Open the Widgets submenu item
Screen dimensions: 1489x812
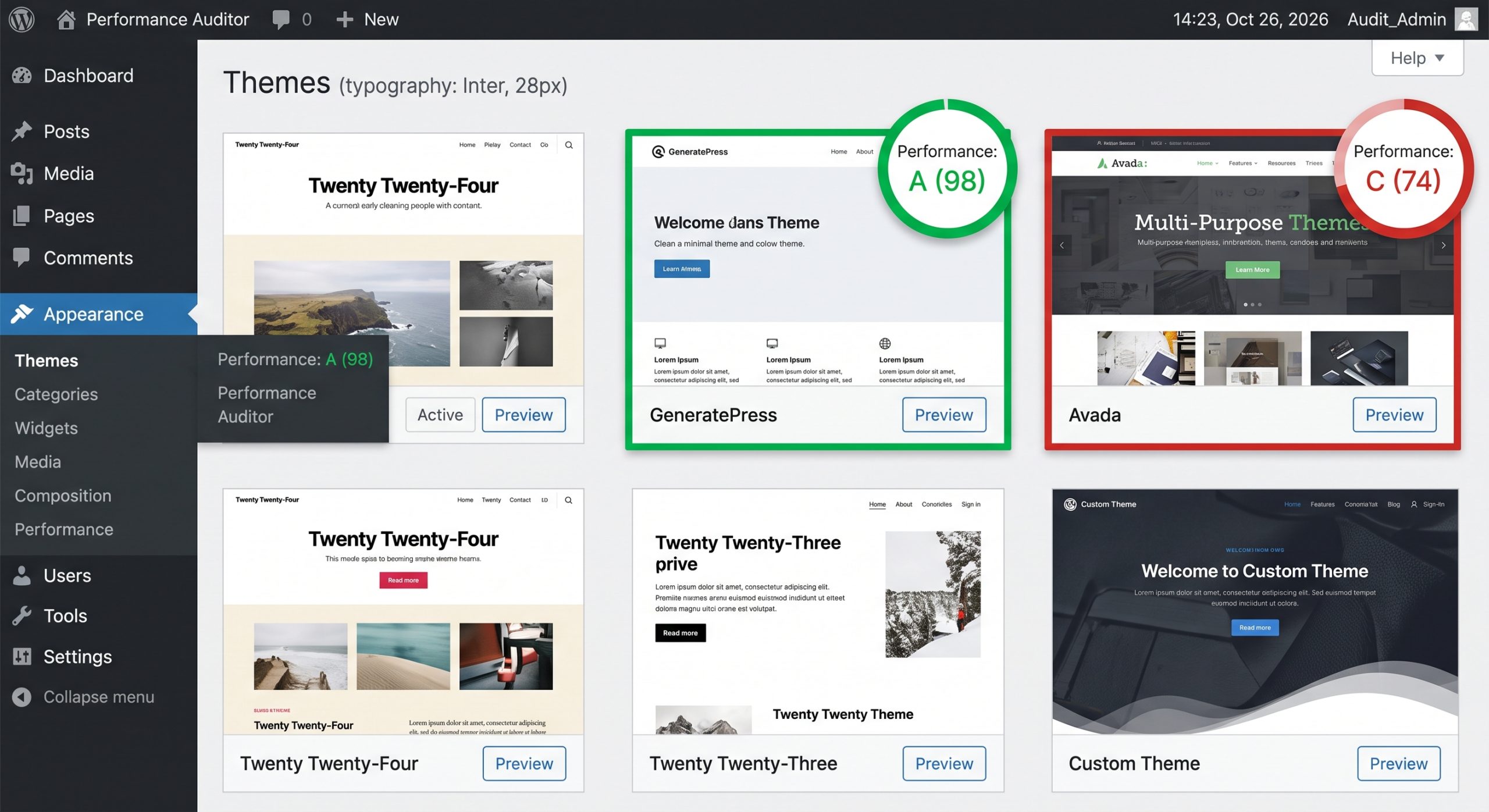[x=47, y=428]
